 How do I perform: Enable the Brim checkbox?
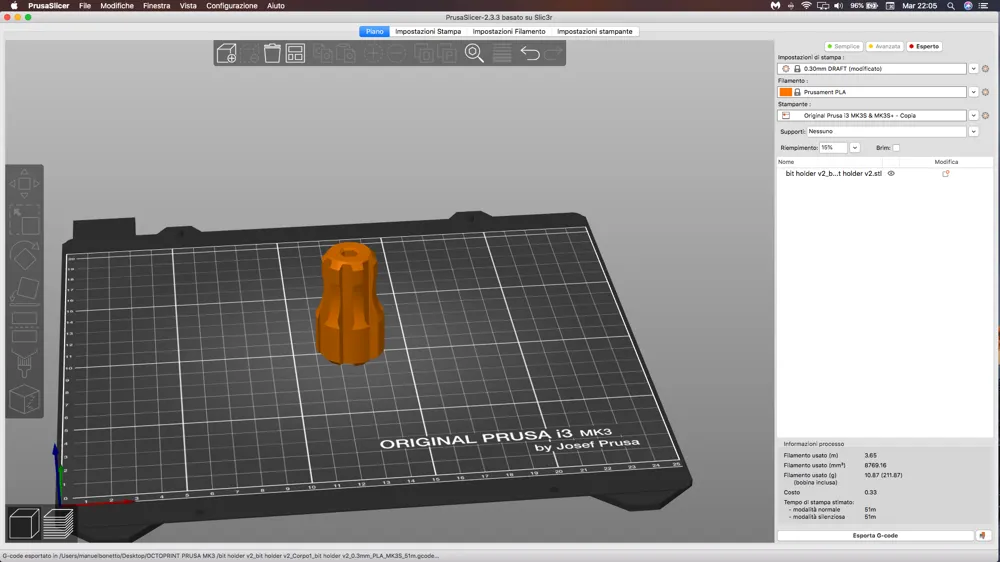click(896, 148)
